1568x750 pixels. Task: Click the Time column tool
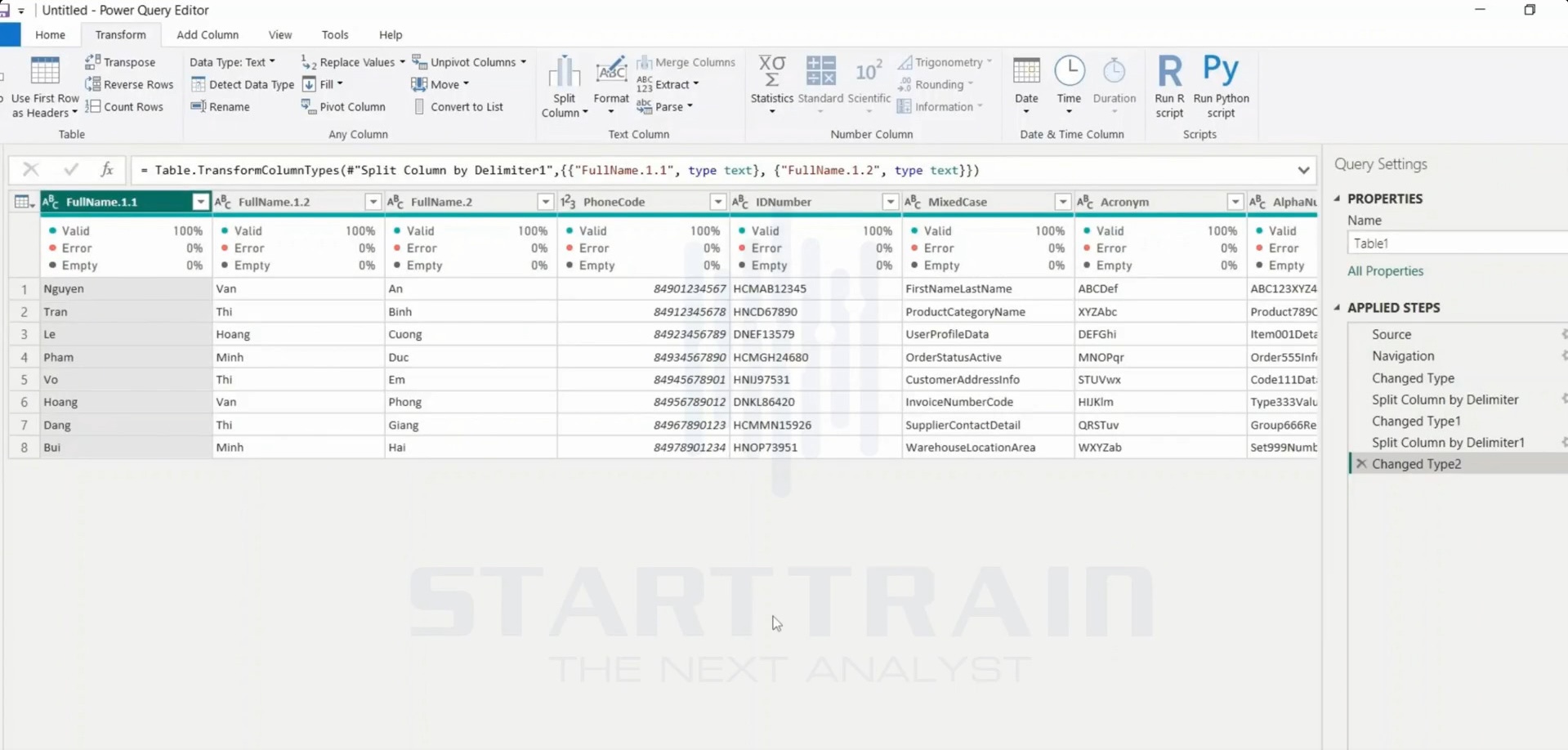1069,85
